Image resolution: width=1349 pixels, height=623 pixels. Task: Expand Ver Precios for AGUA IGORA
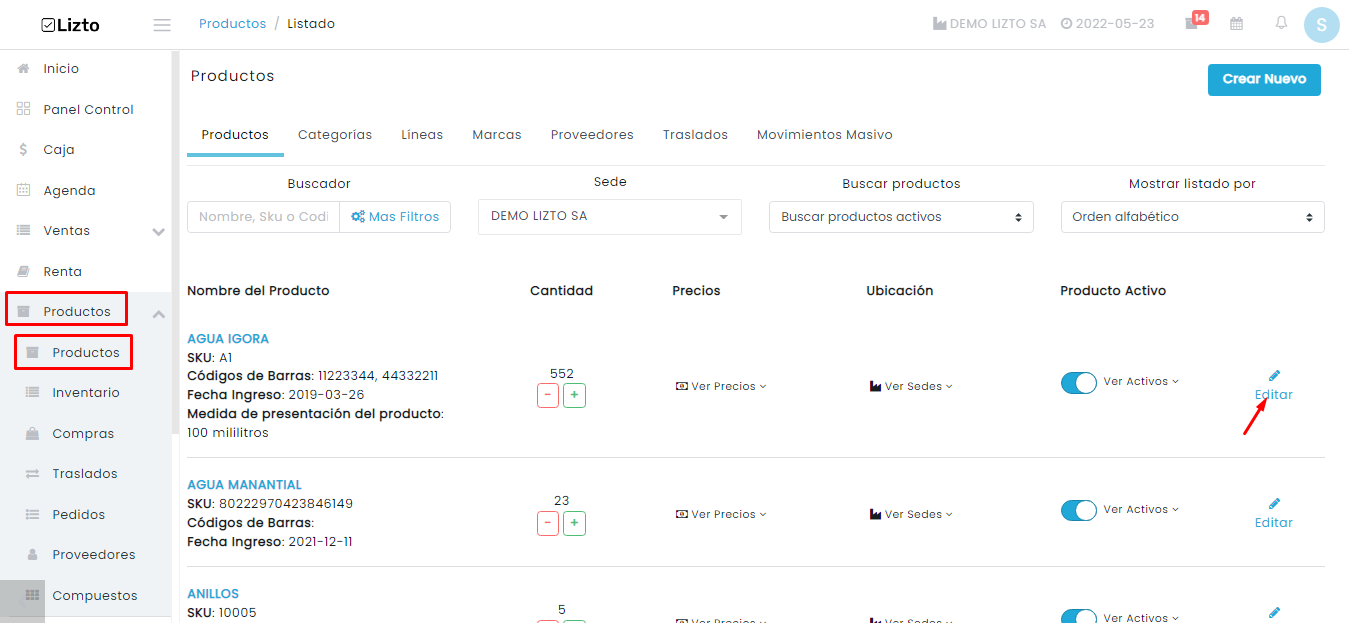tap(721, 386)
